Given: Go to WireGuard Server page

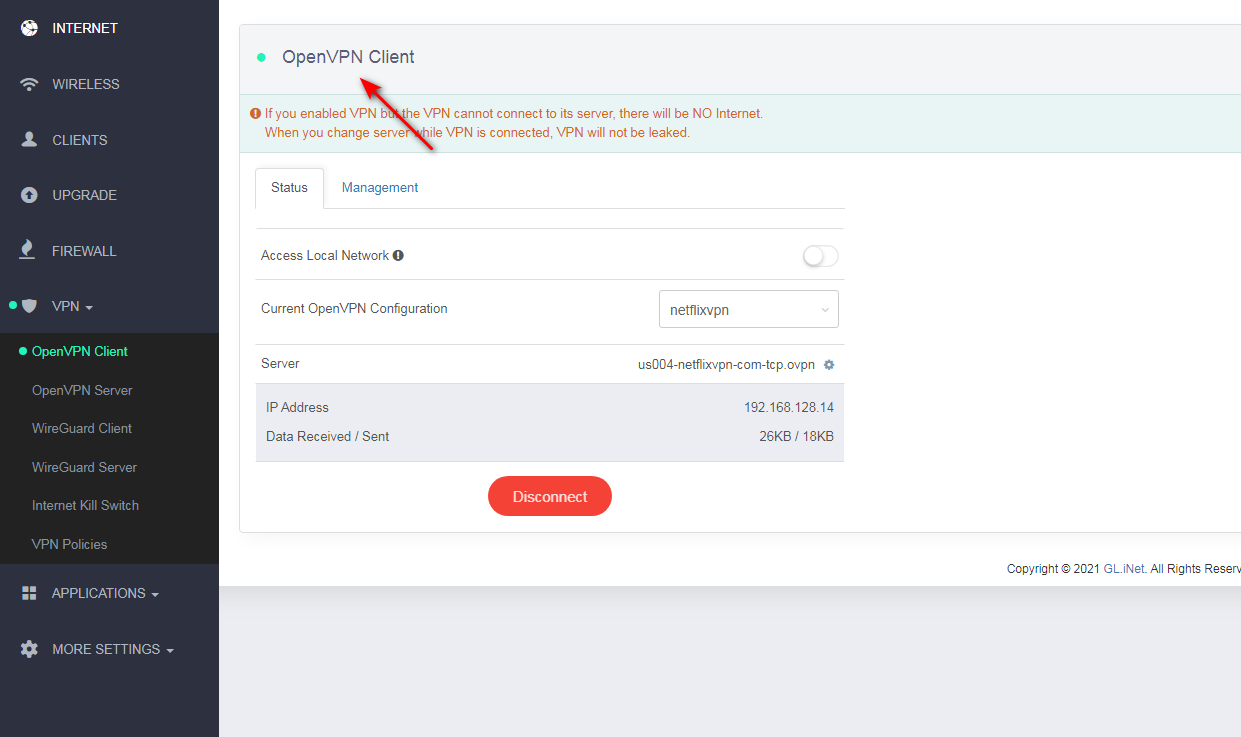Looking at the screenshot, I should 84,467.
